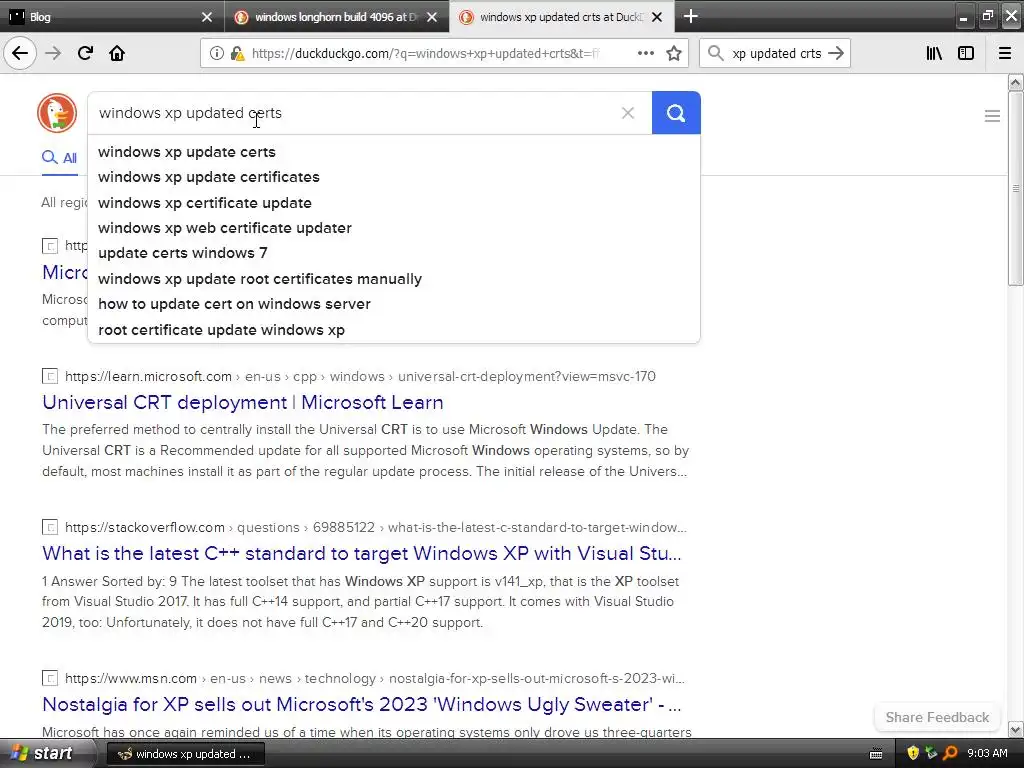Click favicon beside learn.microsoft.com result
This screenshot has width=1024, height=768.
(50, 376)
